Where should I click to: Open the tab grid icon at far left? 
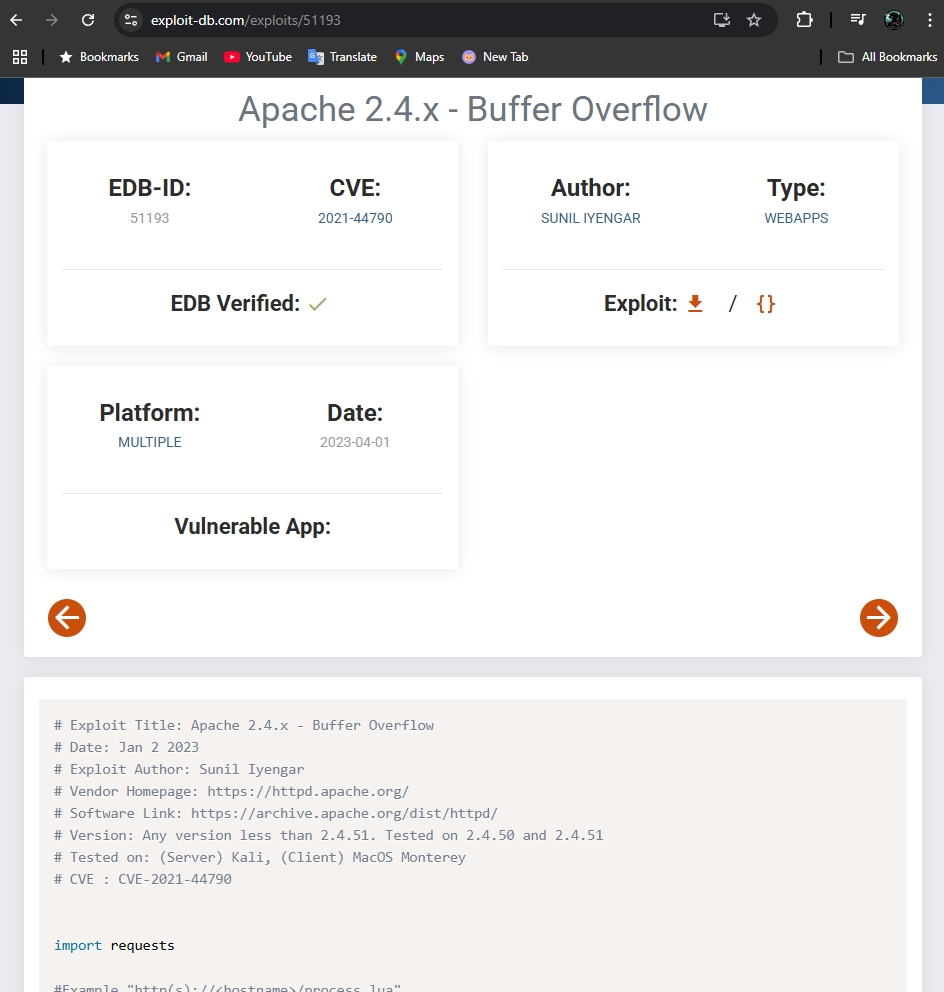pyautogui.click(x=20, y=57)
